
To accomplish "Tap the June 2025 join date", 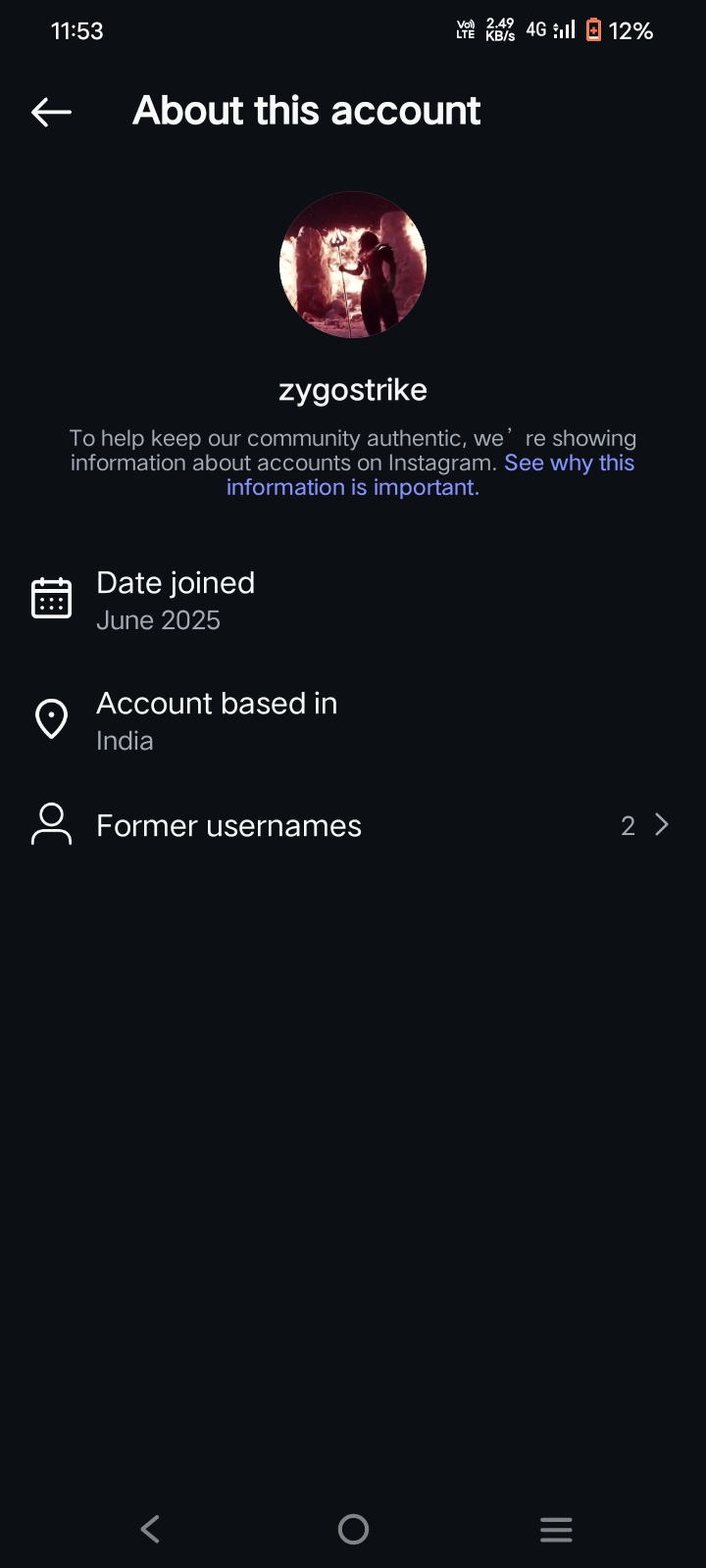I will click(158, 620).
